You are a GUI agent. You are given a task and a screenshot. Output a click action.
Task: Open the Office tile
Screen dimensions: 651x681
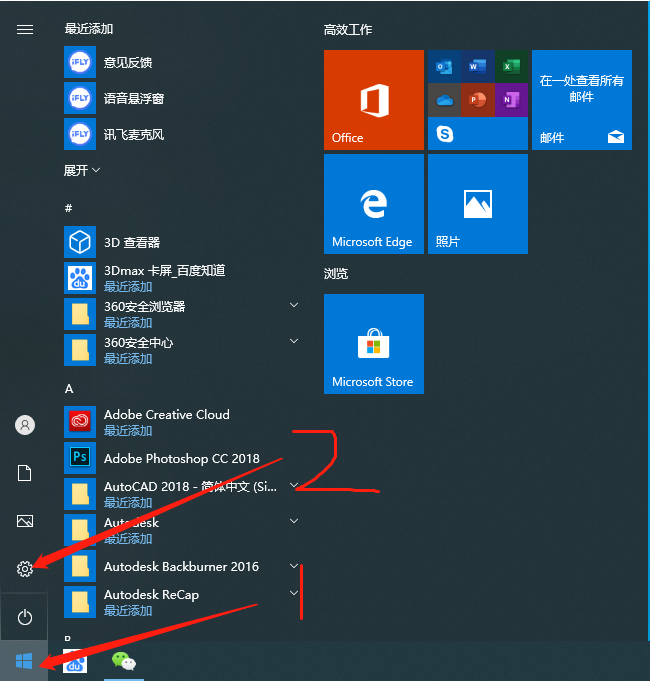(x=374, y=100)
